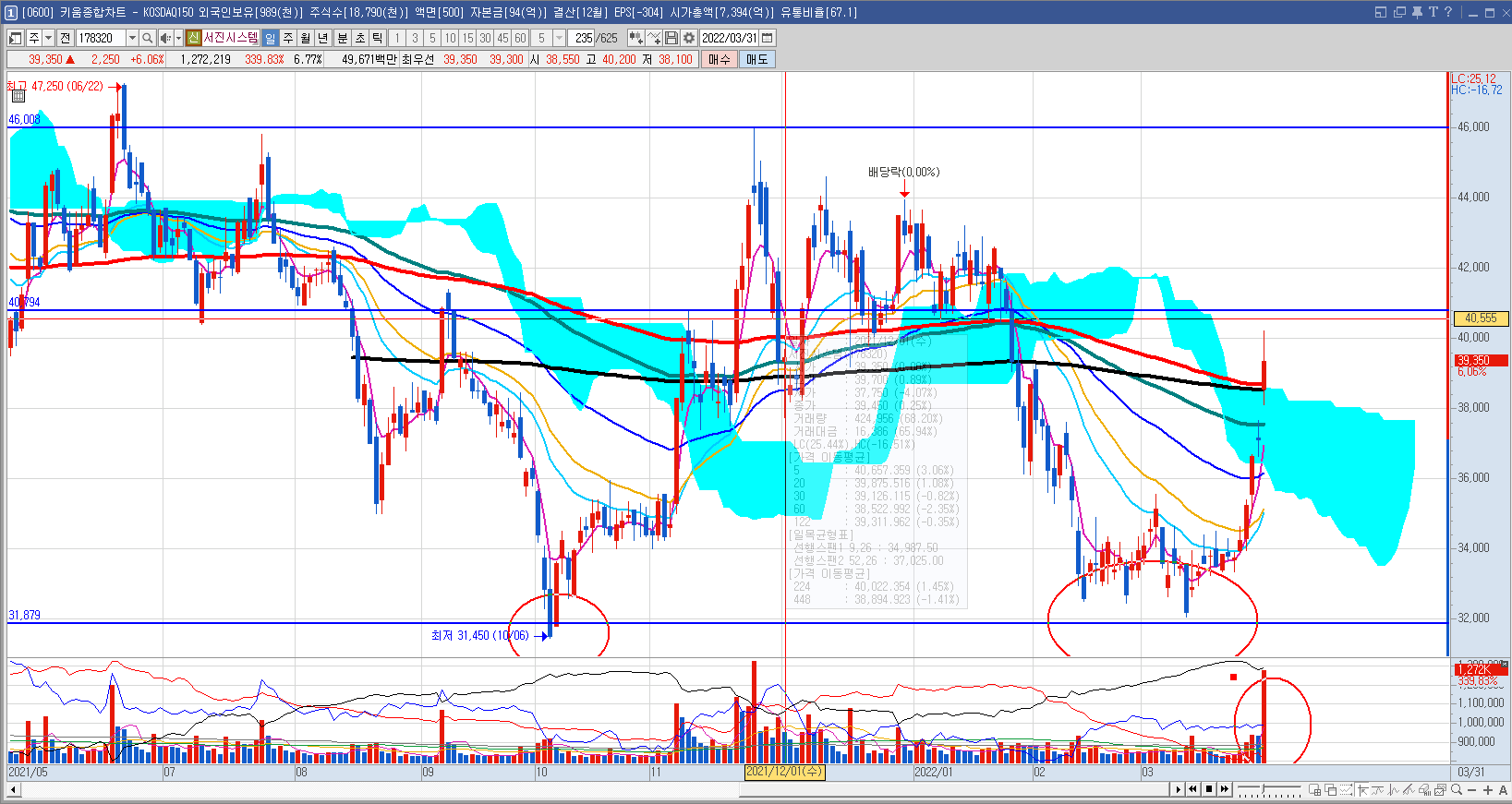This screenshot has height=804, width=1512.
Task: Select the 년 yearly period
Action: tap(322, 38)
